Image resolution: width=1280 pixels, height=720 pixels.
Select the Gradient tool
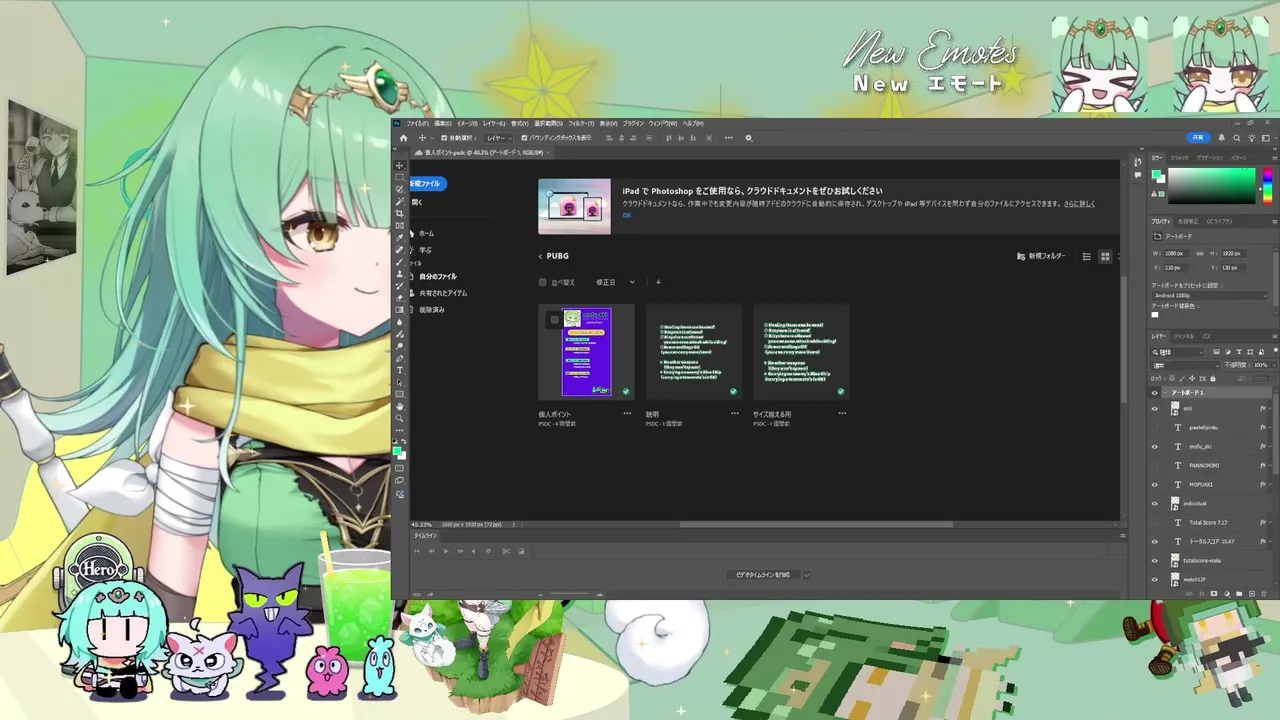click(x=399, y=310)
